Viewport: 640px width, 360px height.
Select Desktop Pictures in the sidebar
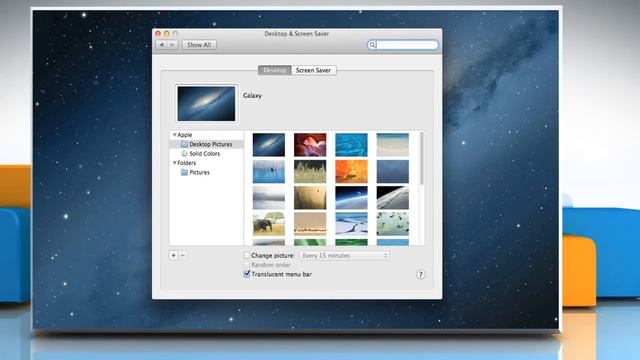(206, 144)
